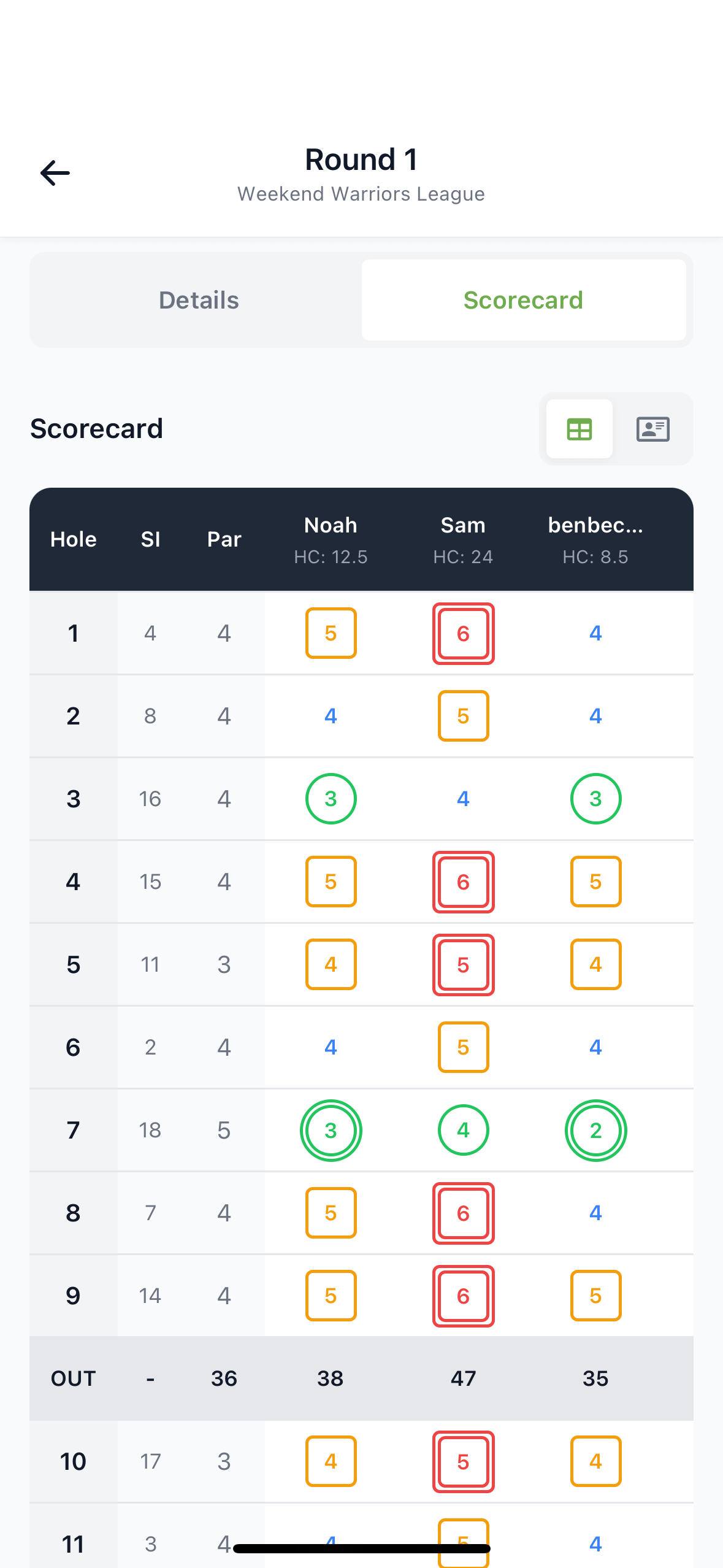Select Sam's score on hole 10
723x1568 pixels.
pyautogui.click(x=463, y=1462)
